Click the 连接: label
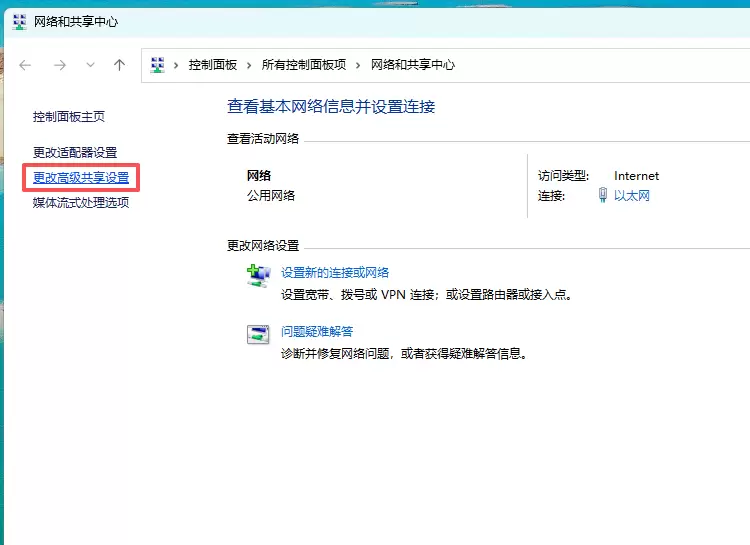Image resolution: width=750 pixels, height=545 pixels. tap(551, 196)
